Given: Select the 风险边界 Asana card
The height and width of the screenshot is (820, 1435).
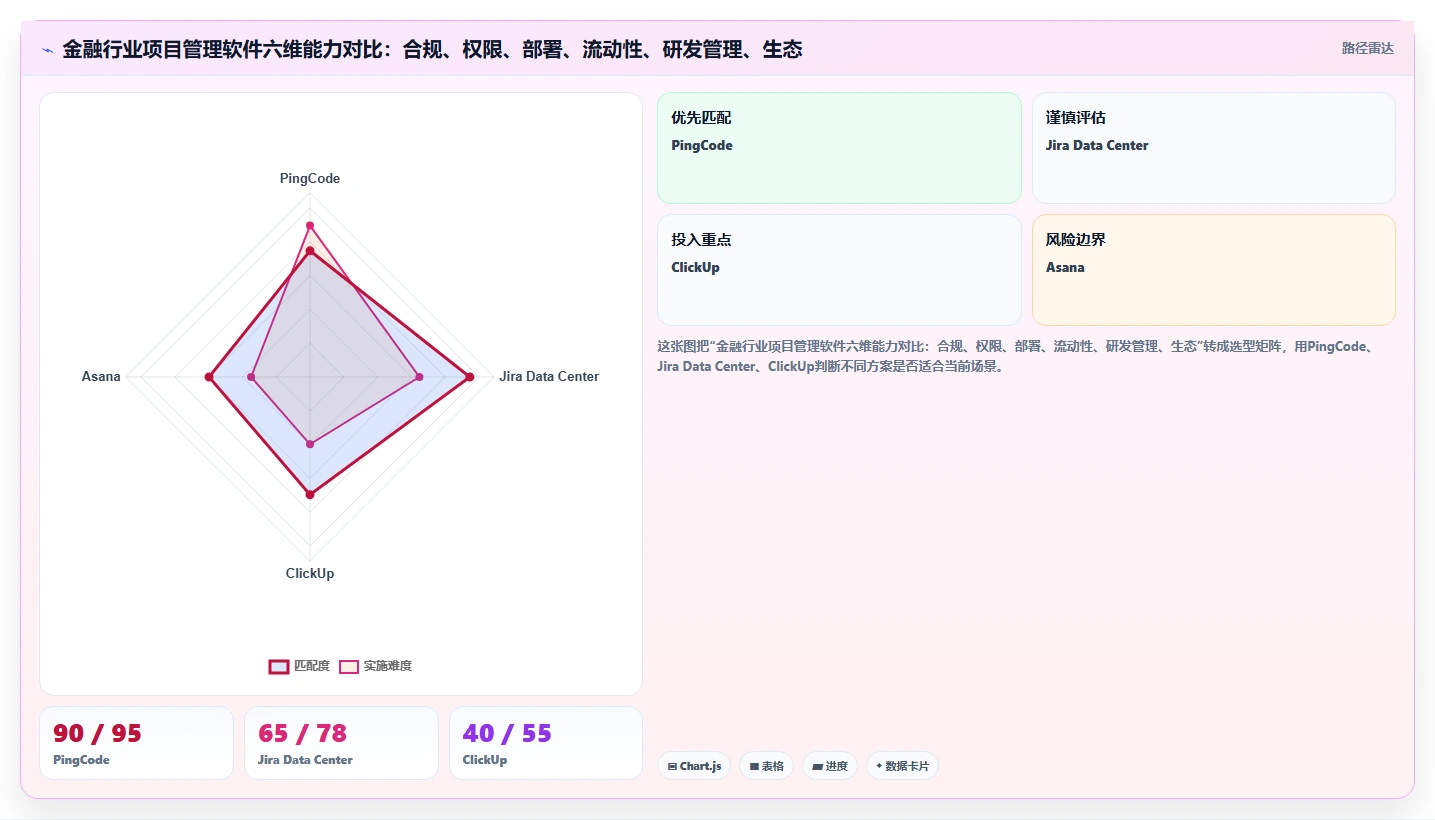Looking at the screenshot, I should tap(1213, 270).
